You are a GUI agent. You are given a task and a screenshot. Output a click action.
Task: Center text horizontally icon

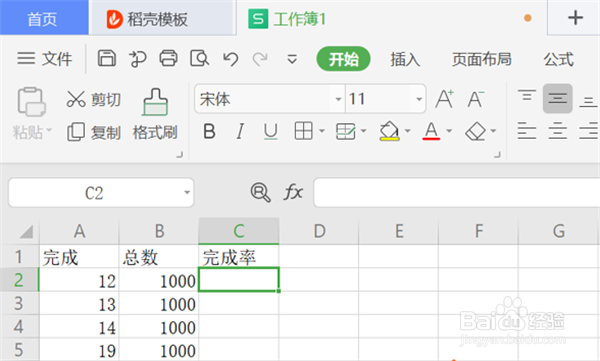coord(558,131)
